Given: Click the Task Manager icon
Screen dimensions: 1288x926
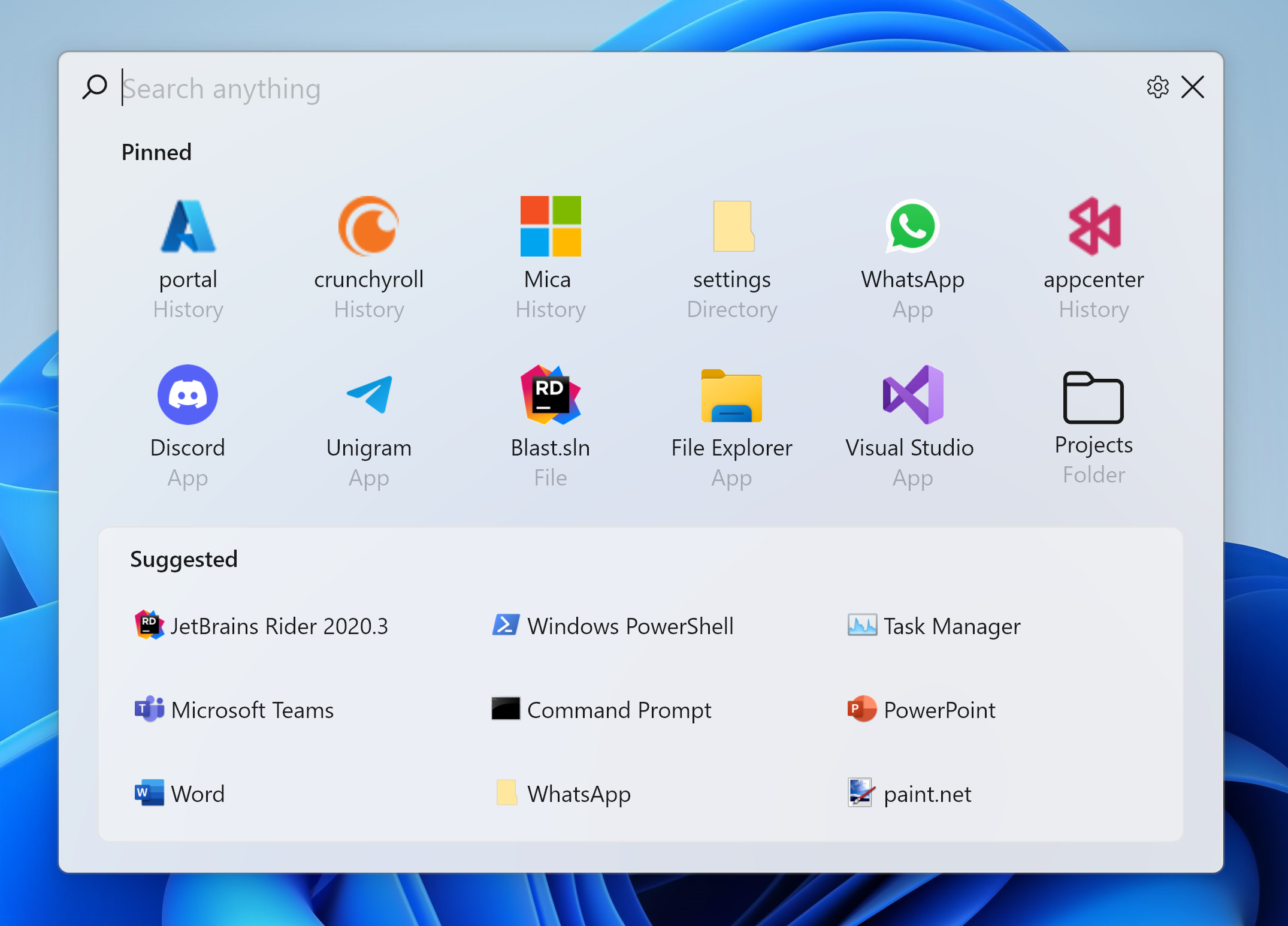Looking at the screenshot, I should (862, 625).
